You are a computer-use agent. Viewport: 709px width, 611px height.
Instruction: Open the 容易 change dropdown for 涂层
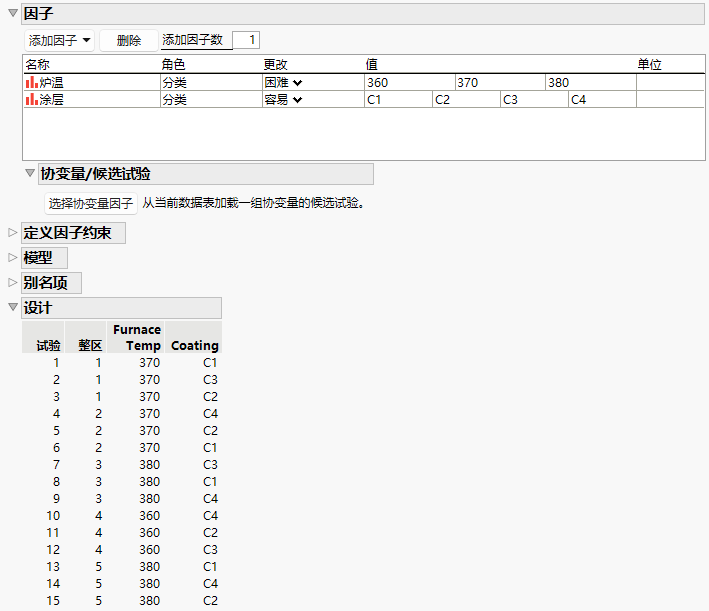click(284, 99)
